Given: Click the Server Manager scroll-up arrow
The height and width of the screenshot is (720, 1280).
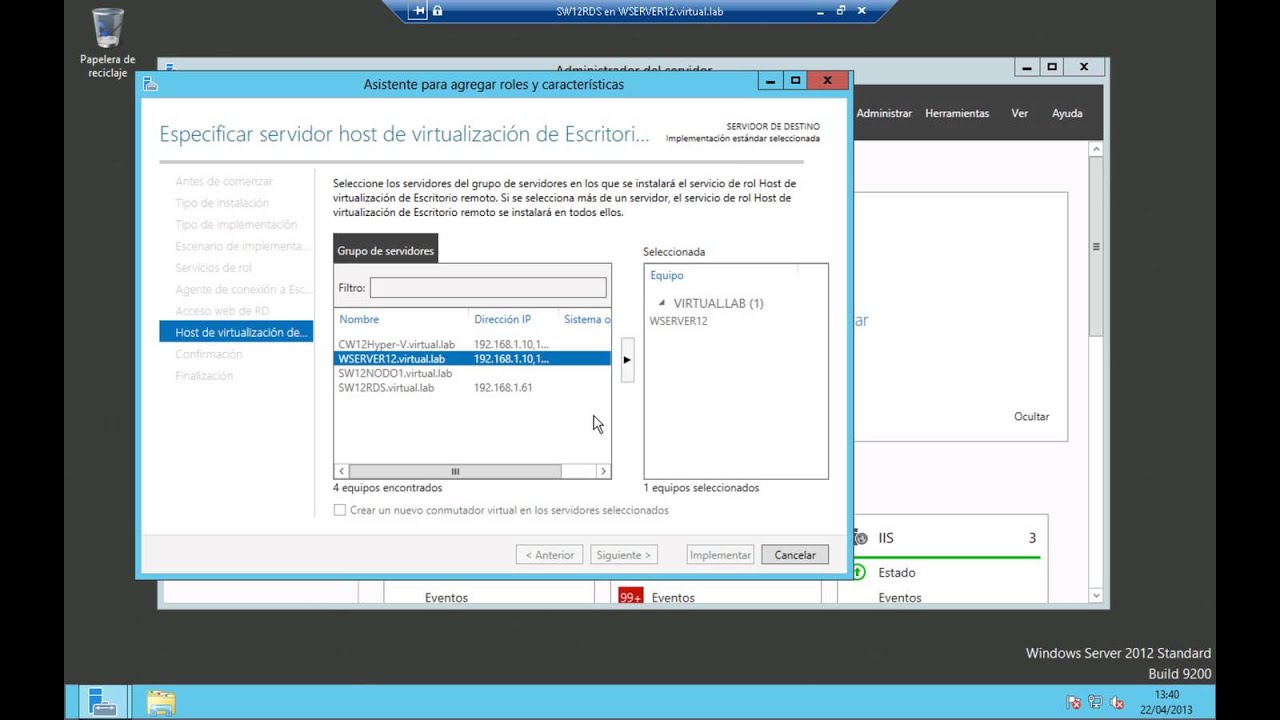Looking at the screenshot, I should coord(1096,149).
